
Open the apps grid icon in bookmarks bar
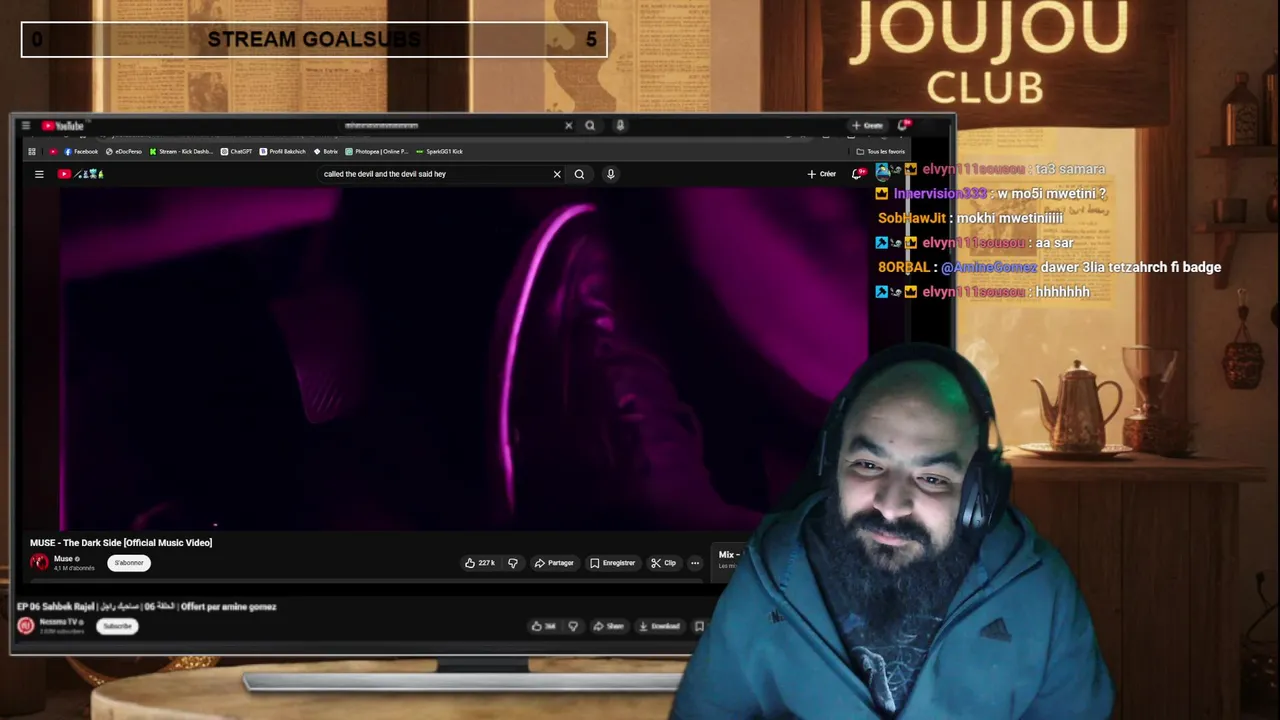click(x=32, y=152)
